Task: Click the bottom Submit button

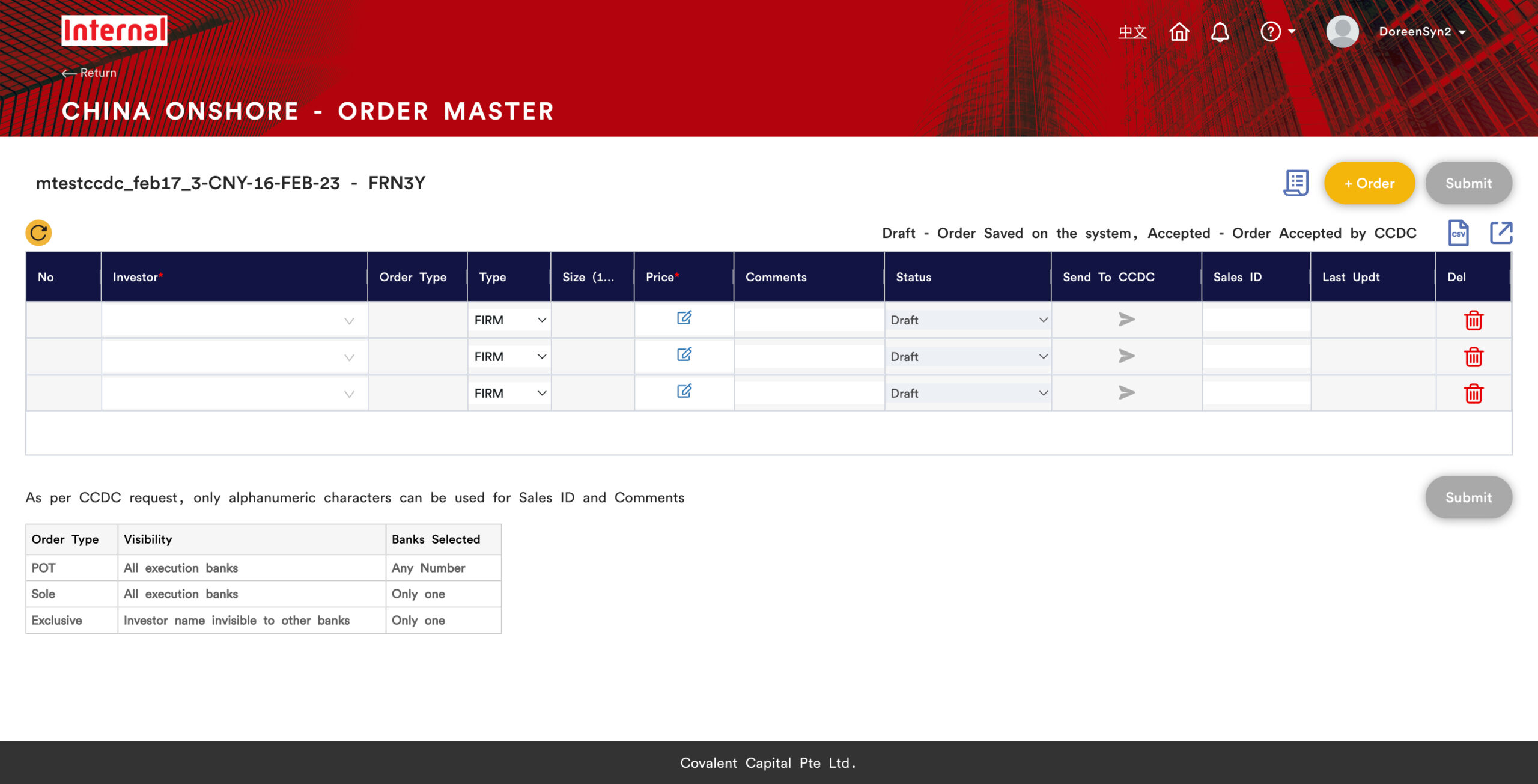Action: (1468, 497)
